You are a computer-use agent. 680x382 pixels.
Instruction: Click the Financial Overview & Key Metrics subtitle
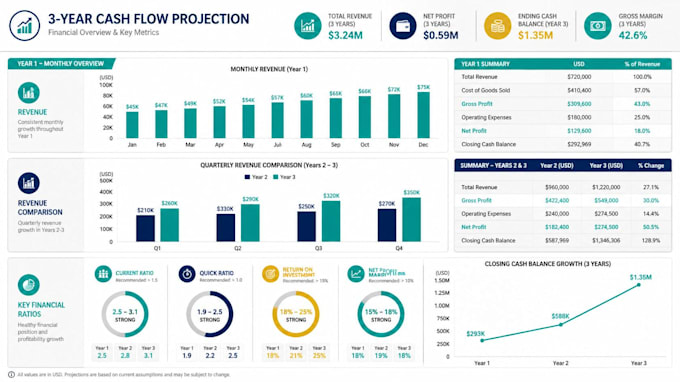[x=104, y=32]
